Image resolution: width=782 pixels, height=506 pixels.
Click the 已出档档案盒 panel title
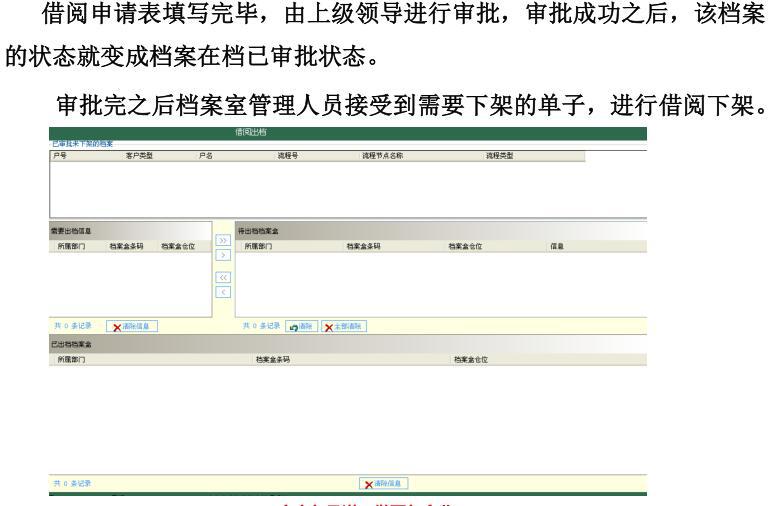[71, 344]
